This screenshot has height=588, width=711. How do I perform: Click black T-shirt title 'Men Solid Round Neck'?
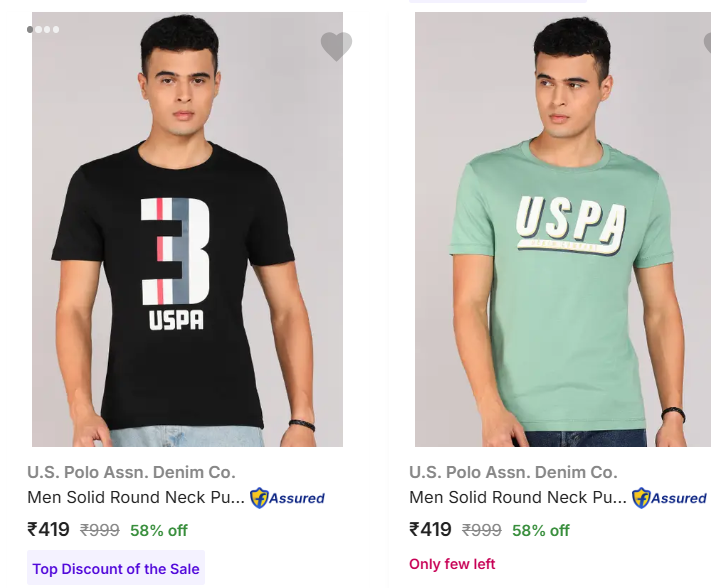135,498
